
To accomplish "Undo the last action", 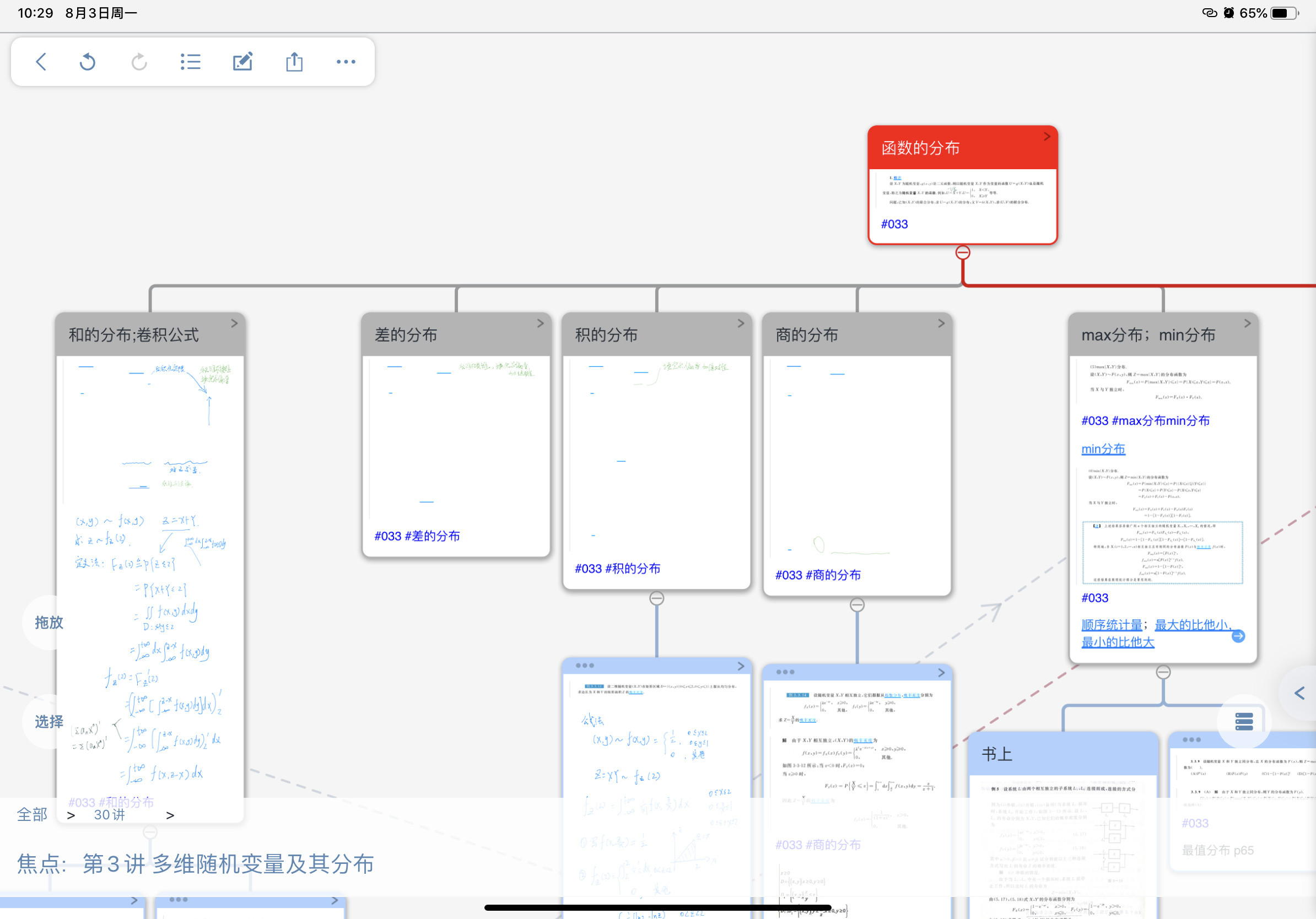I will tap(87, 61).
